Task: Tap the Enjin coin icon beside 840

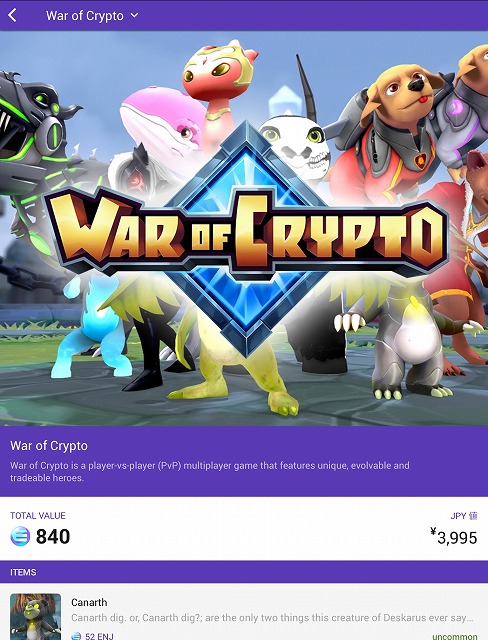Action: 20,536
